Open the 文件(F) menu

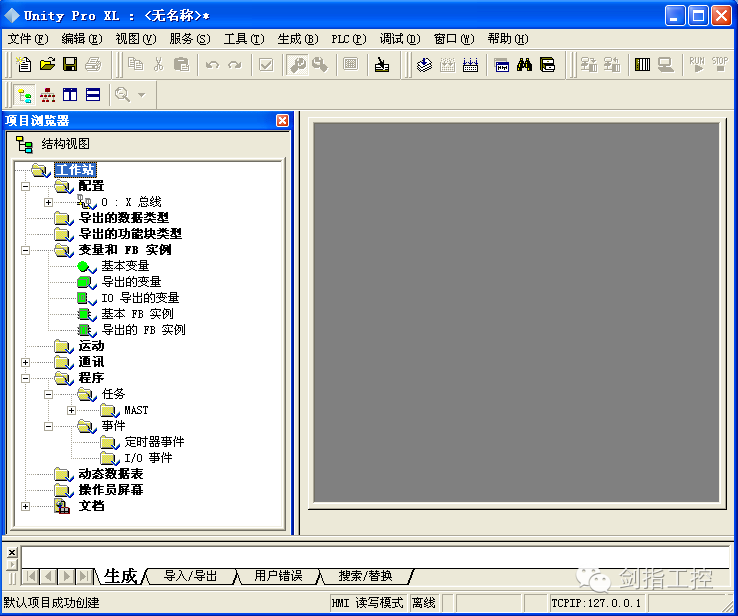[28, 39]
